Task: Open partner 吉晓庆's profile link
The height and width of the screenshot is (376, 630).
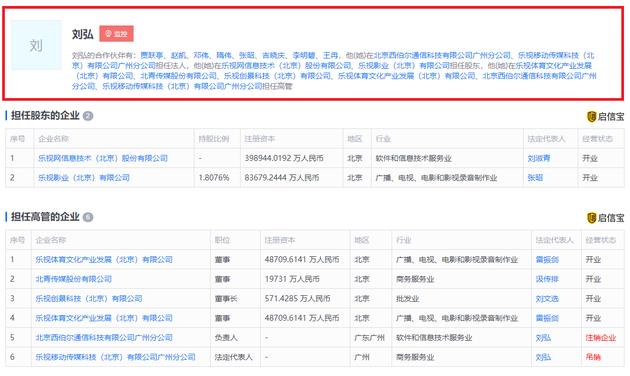Action: point(273,55)
